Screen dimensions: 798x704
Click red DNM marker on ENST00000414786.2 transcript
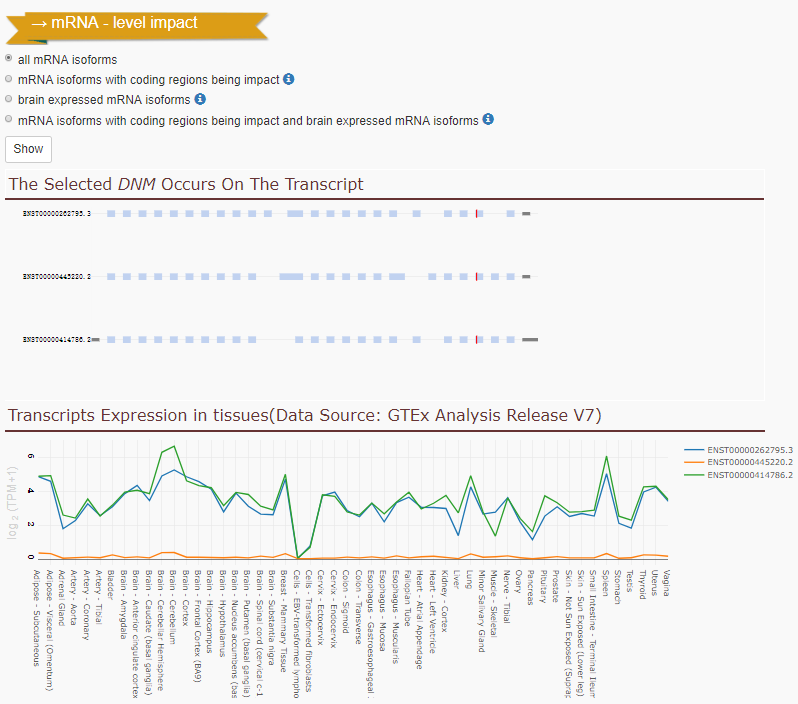(476, 340)
